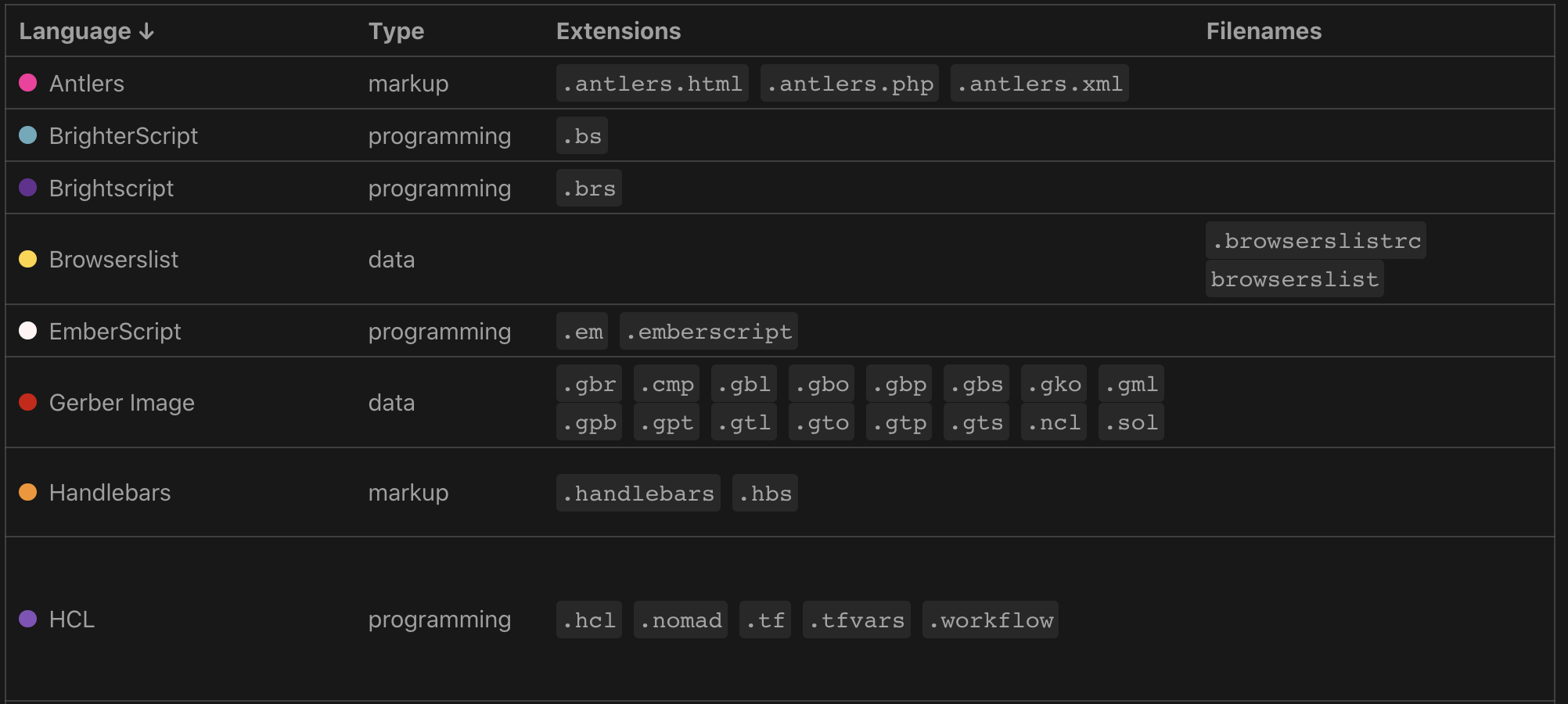Click the BrighterScript blue language dot

(x=29, y=135)
